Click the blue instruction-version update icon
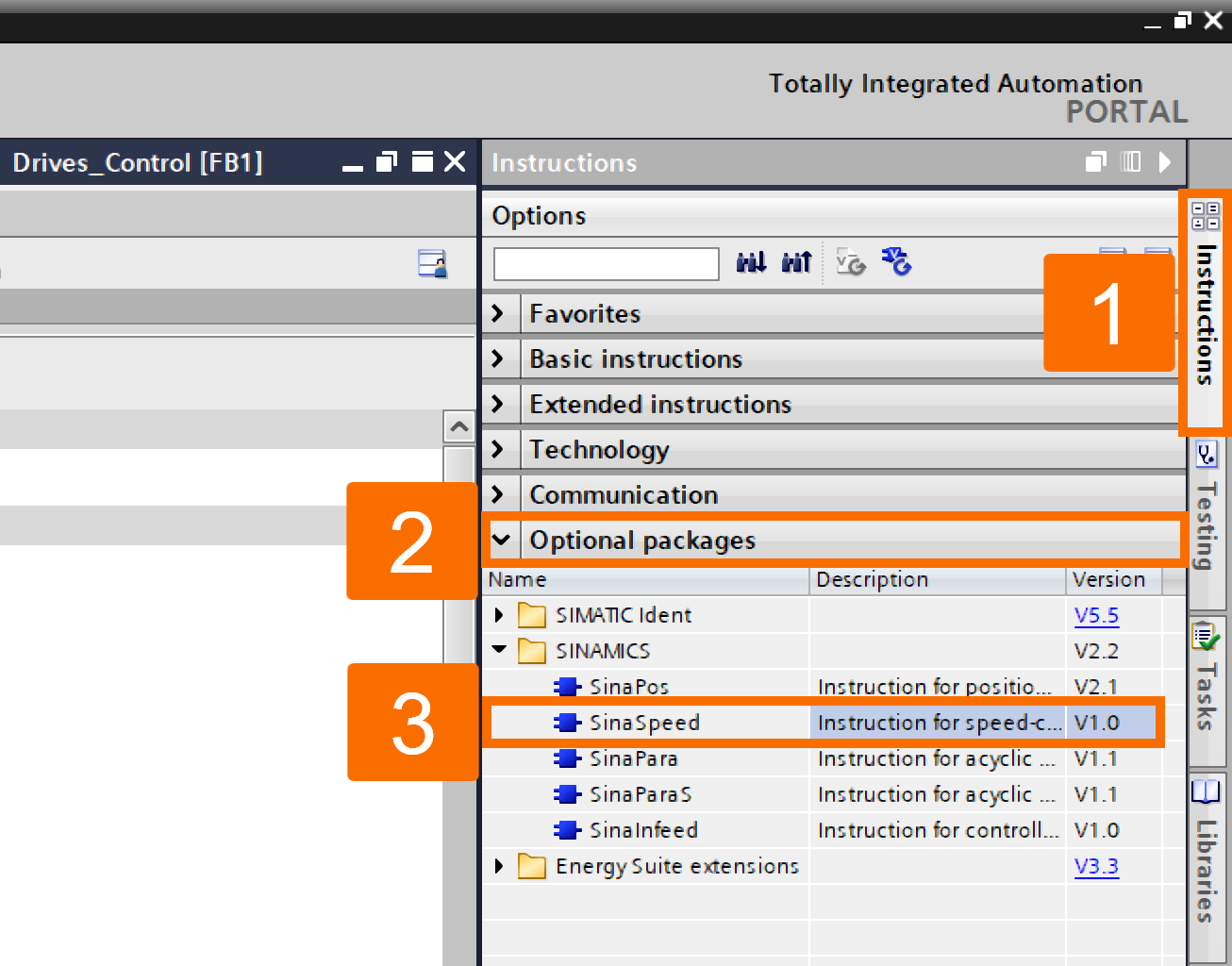Screen dimensions: 1232x966 [897, 261]
